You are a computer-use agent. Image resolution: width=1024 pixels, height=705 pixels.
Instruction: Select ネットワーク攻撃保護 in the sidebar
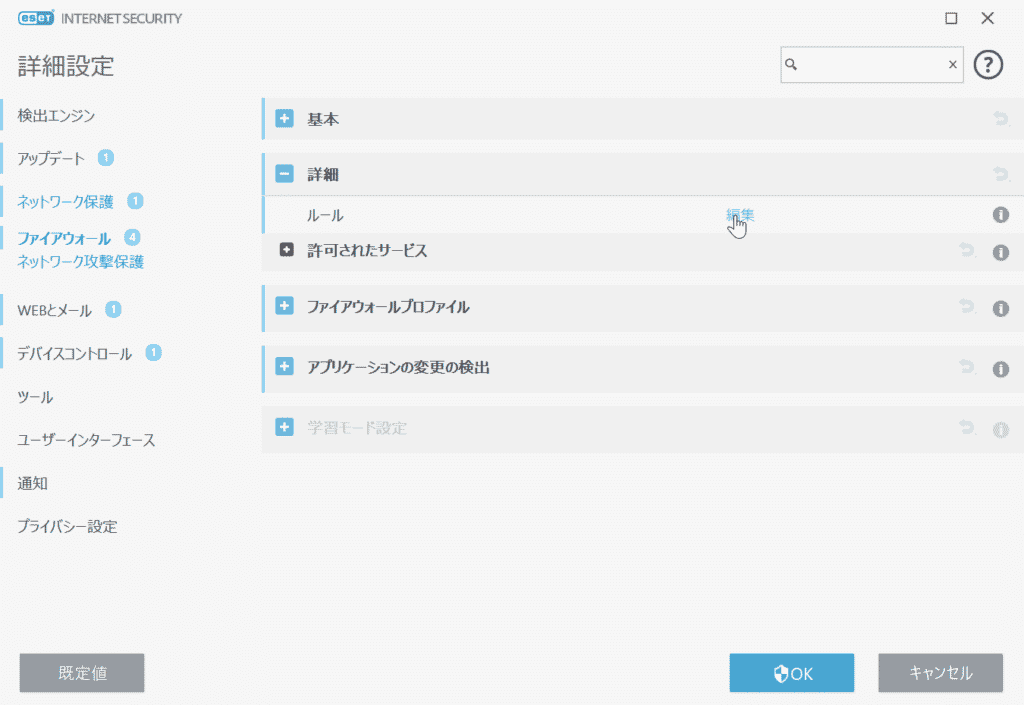(80, 262)
